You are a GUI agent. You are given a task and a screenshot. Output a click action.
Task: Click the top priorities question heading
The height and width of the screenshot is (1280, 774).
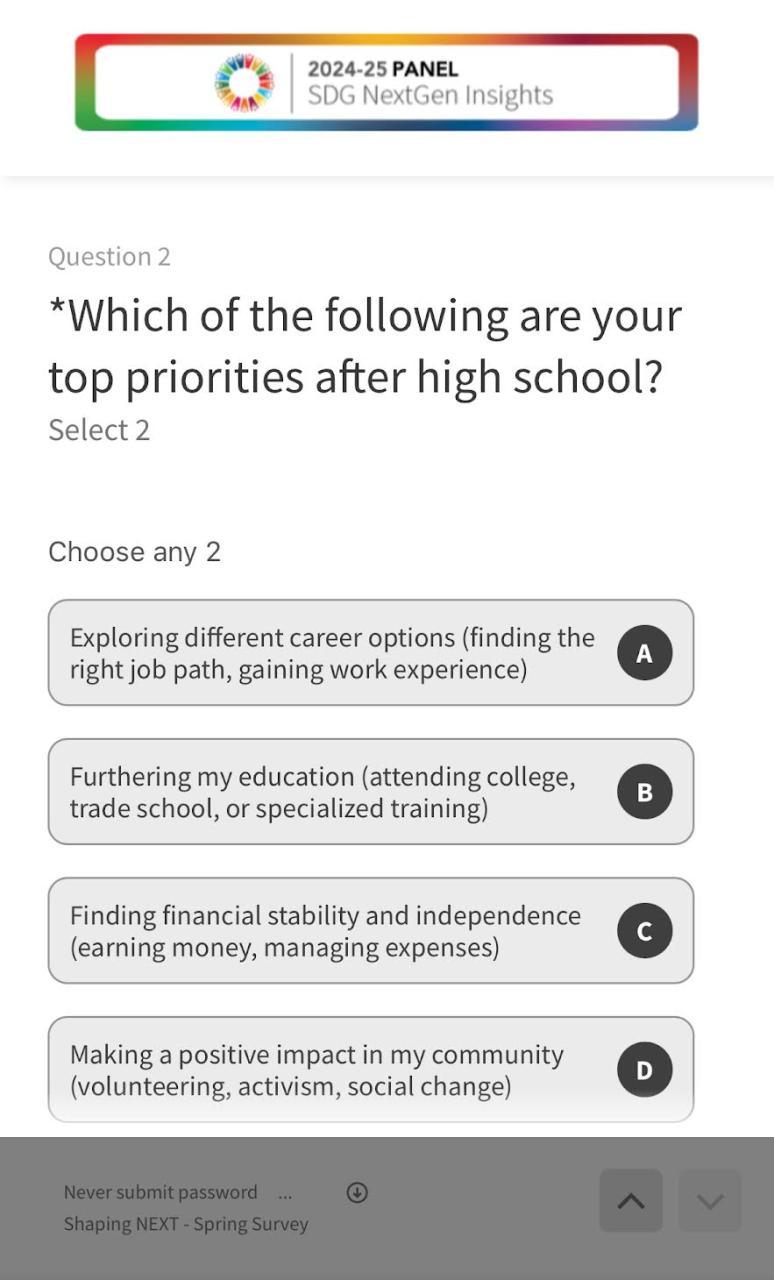click(x=365, y=346)
